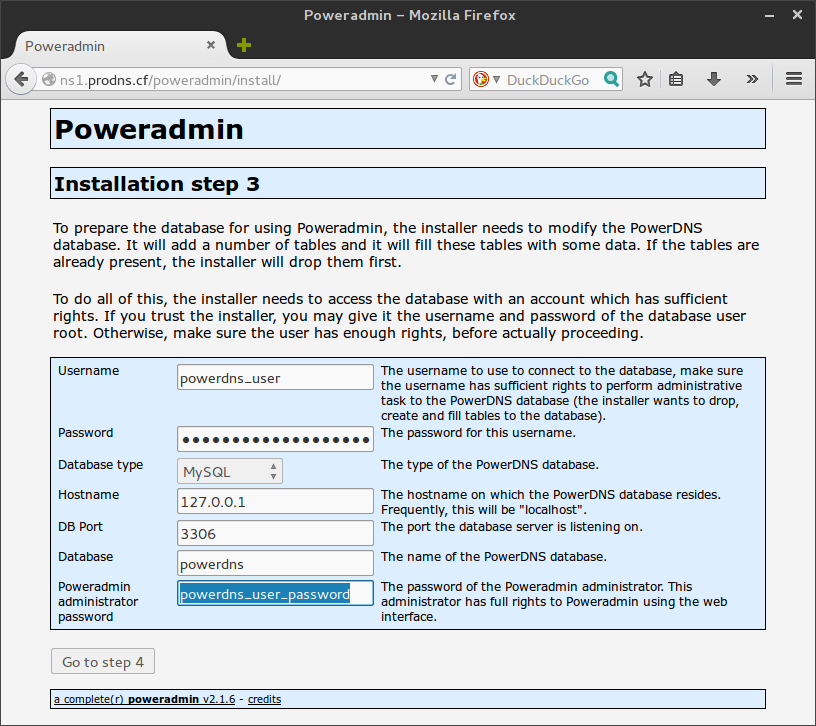This screenshot has width=816, height=726.
Task: Click "The type of the PowerDNS database." text
Action: click(x=490, y=464)
